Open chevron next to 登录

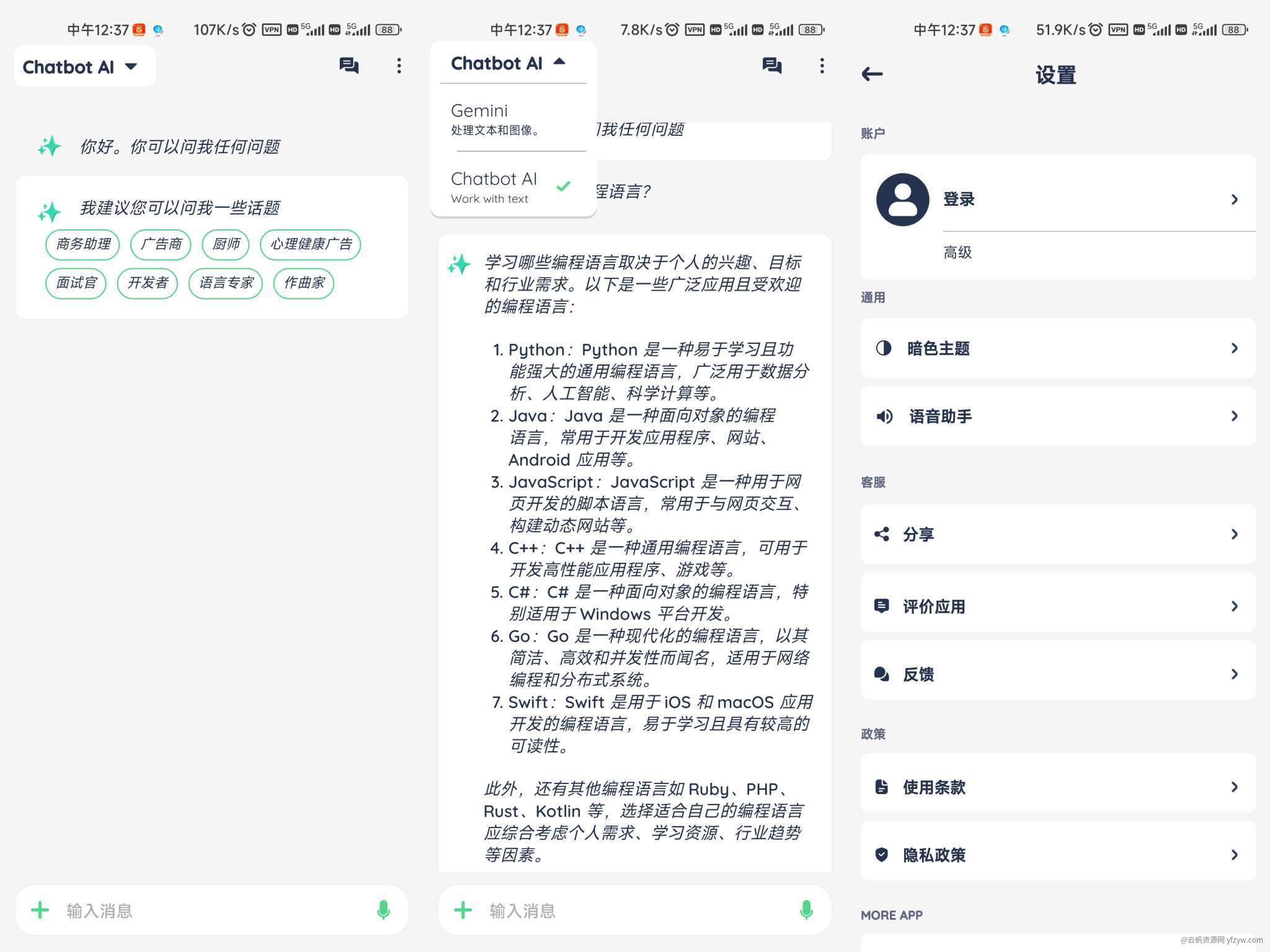point(1234,200)
